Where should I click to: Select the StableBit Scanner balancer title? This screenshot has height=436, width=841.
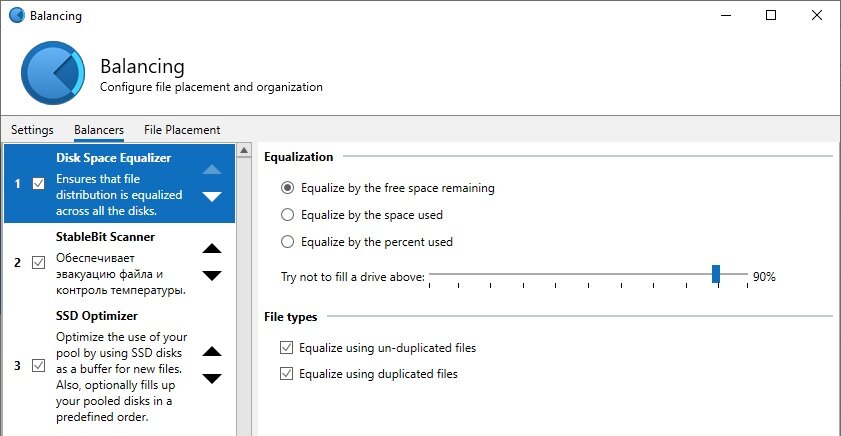(x=105, y=237)
